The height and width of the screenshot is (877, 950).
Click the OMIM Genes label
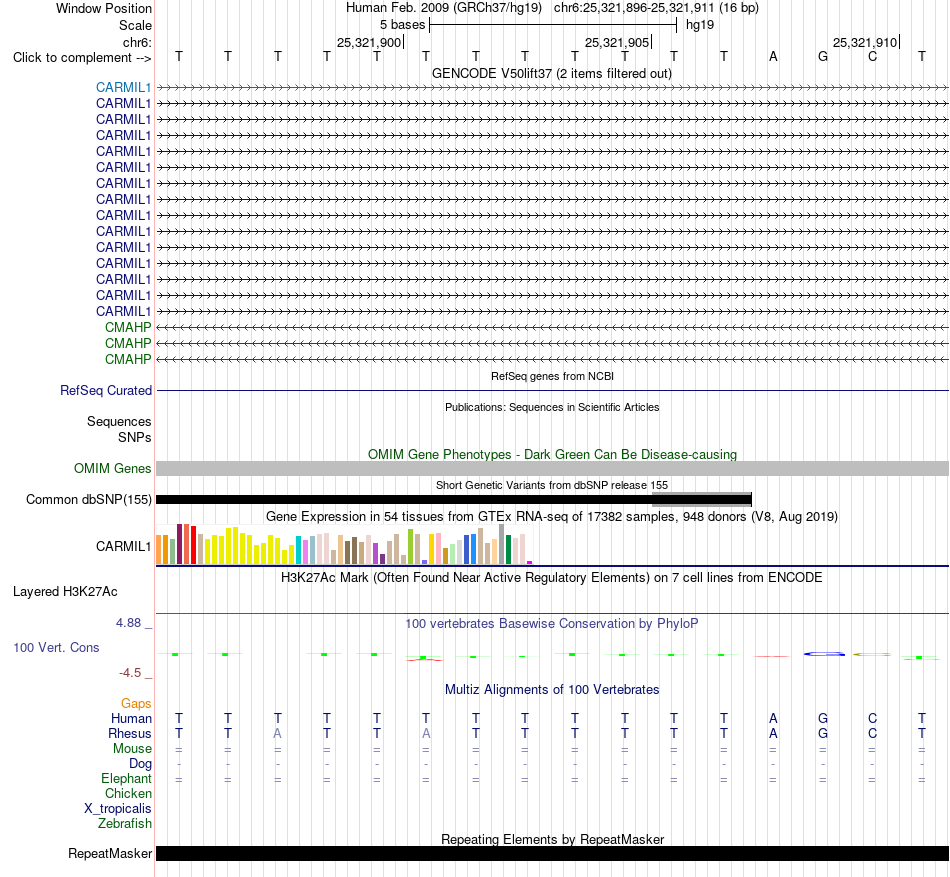[x=112, y=469]
